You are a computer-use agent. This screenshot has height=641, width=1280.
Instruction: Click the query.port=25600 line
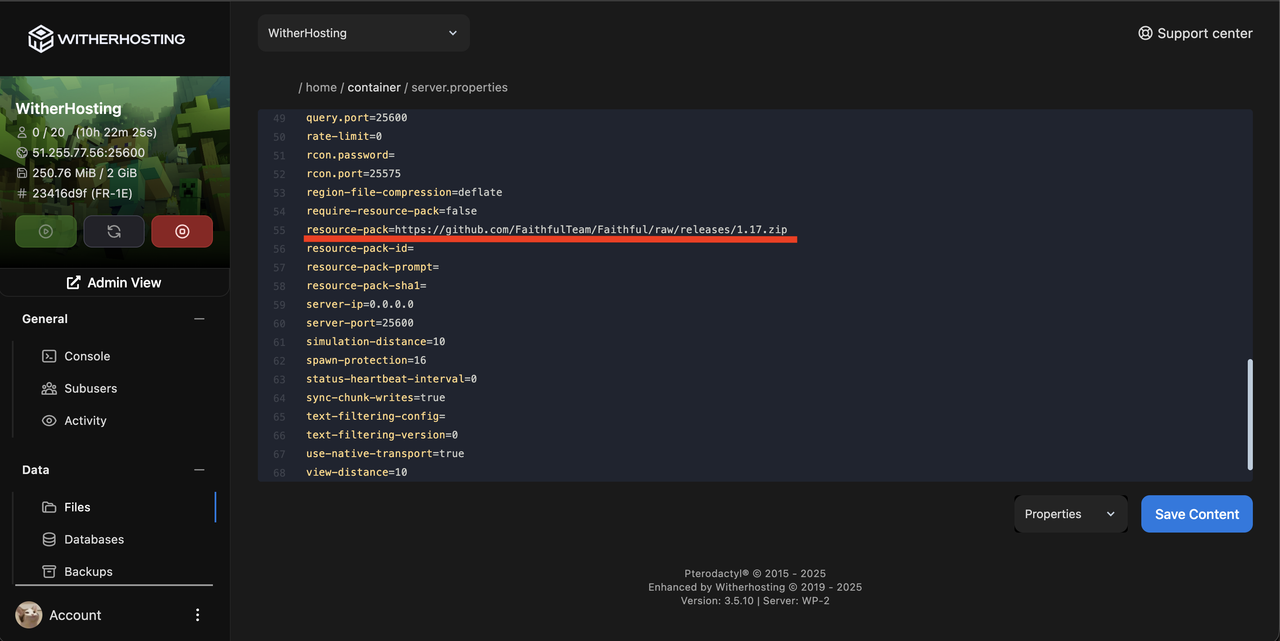(357, 118)
